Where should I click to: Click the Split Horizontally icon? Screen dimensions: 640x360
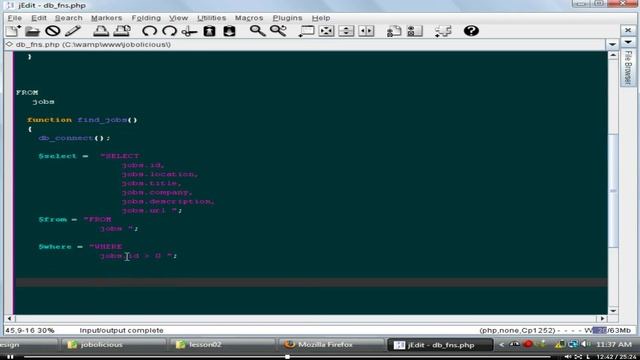tap(346, 31)
